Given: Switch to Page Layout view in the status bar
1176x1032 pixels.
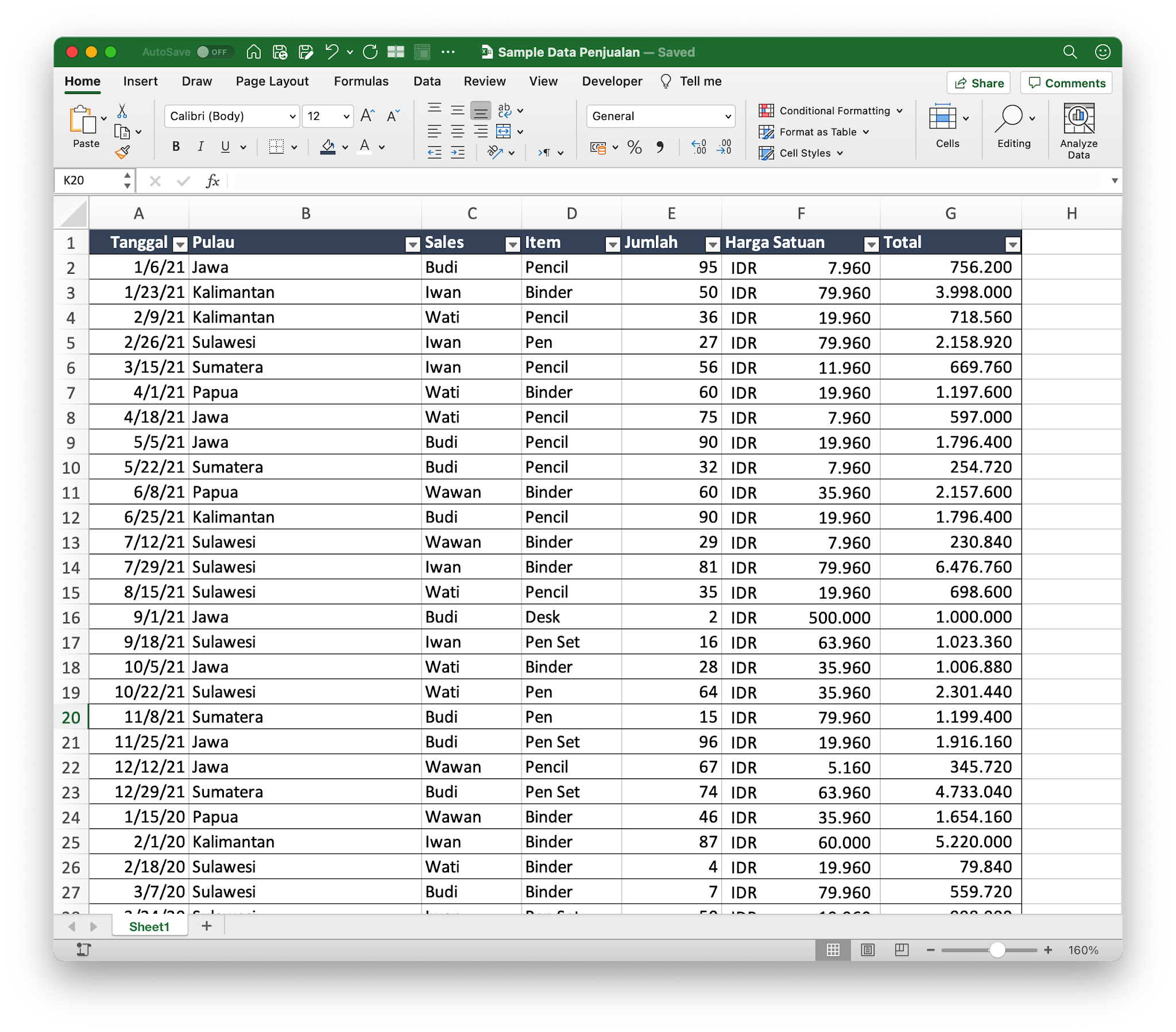Looking at the screenshot, I should tap(867, 950).
